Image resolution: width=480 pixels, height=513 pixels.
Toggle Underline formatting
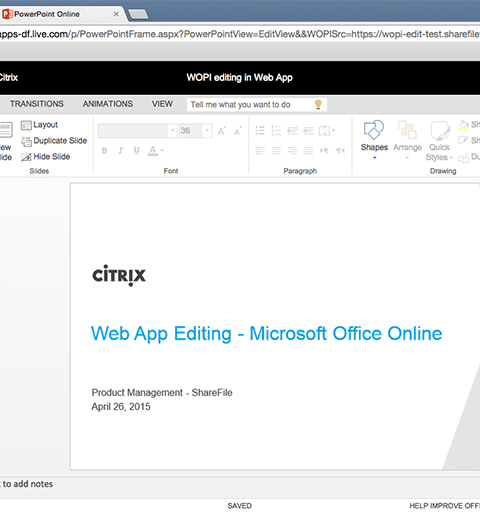[136, 150]
